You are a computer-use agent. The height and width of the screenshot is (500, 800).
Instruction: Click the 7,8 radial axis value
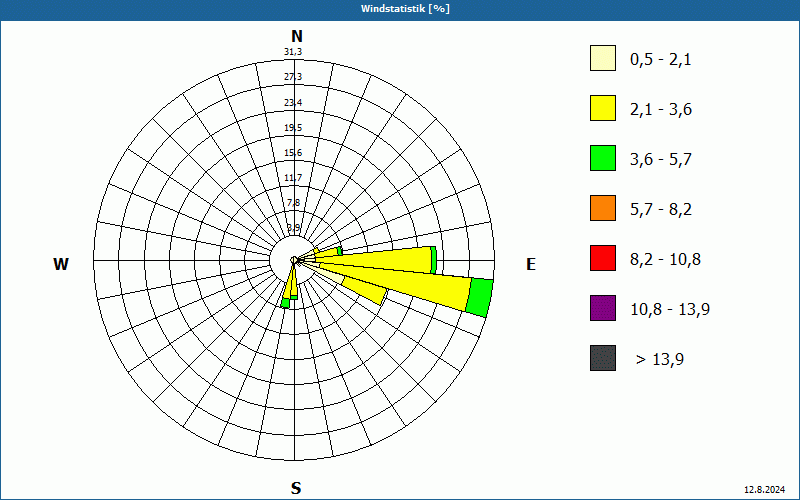tap(293, 203)
